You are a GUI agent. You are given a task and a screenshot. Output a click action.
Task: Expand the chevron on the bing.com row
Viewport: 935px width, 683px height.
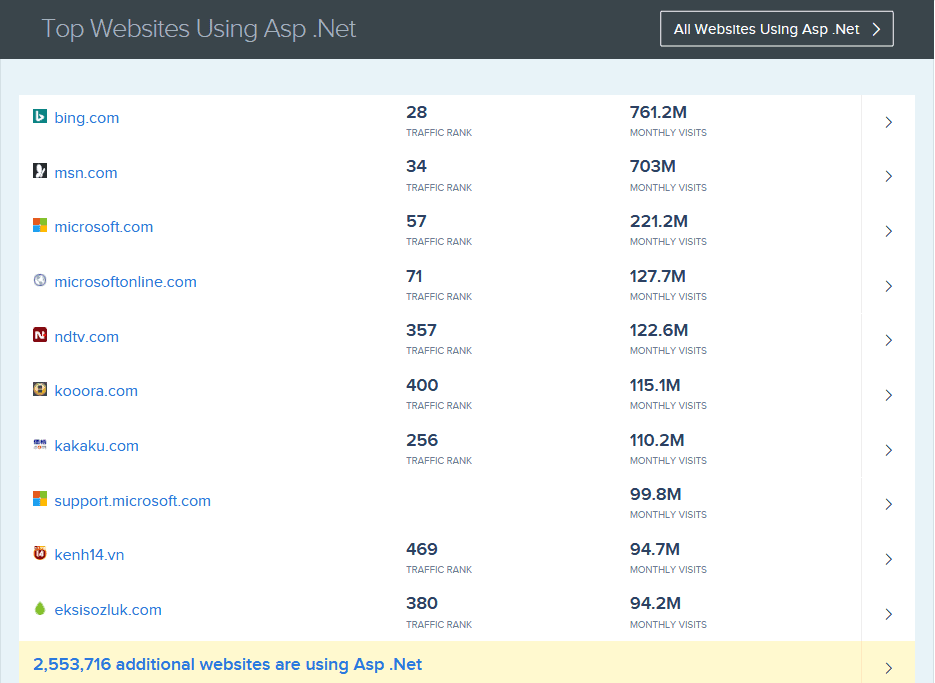click(888, 122)
